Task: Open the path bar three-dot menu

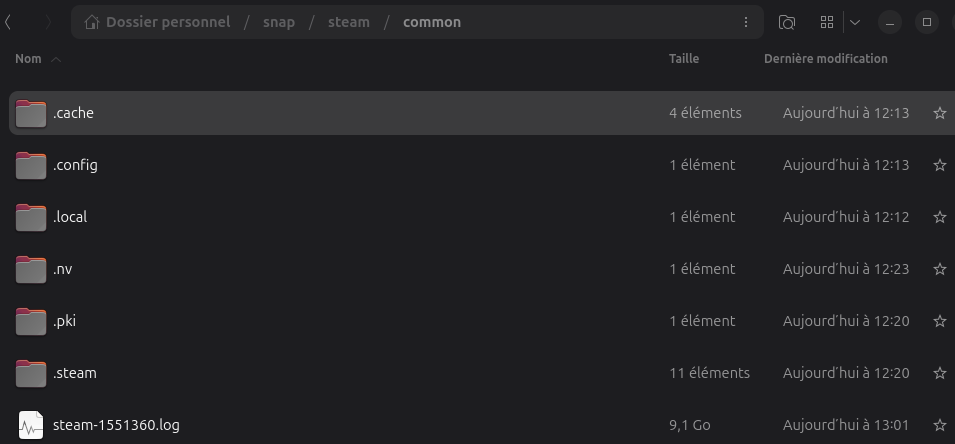Action: point(746,22)
